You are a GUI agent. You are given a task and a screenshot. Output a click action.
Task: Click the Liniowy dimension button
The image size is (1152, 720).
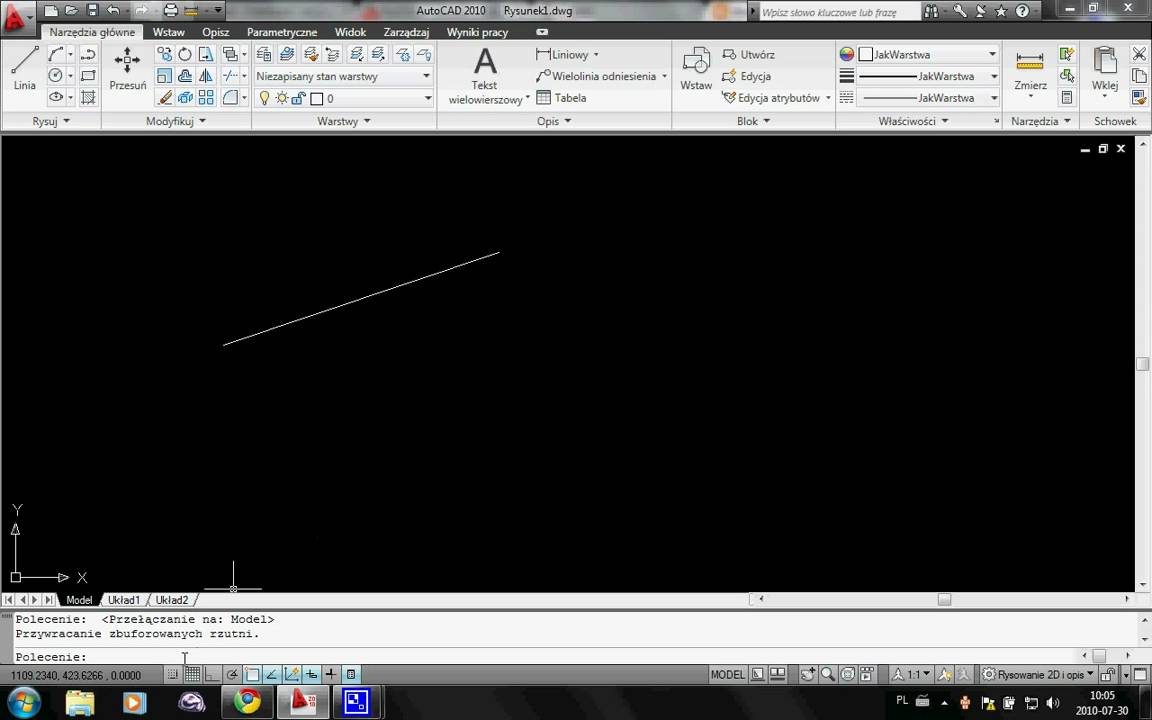click(x=567, y=54)
